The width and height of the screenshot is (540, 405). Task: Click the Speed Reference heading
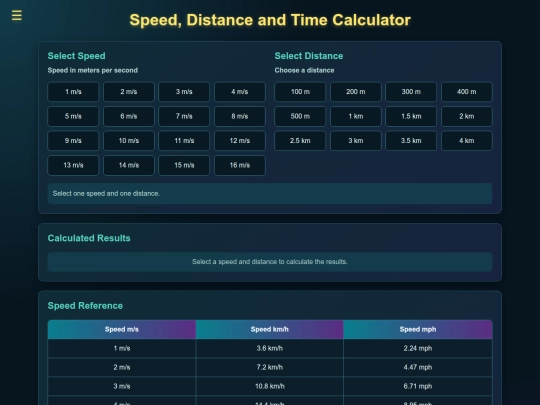85,305
